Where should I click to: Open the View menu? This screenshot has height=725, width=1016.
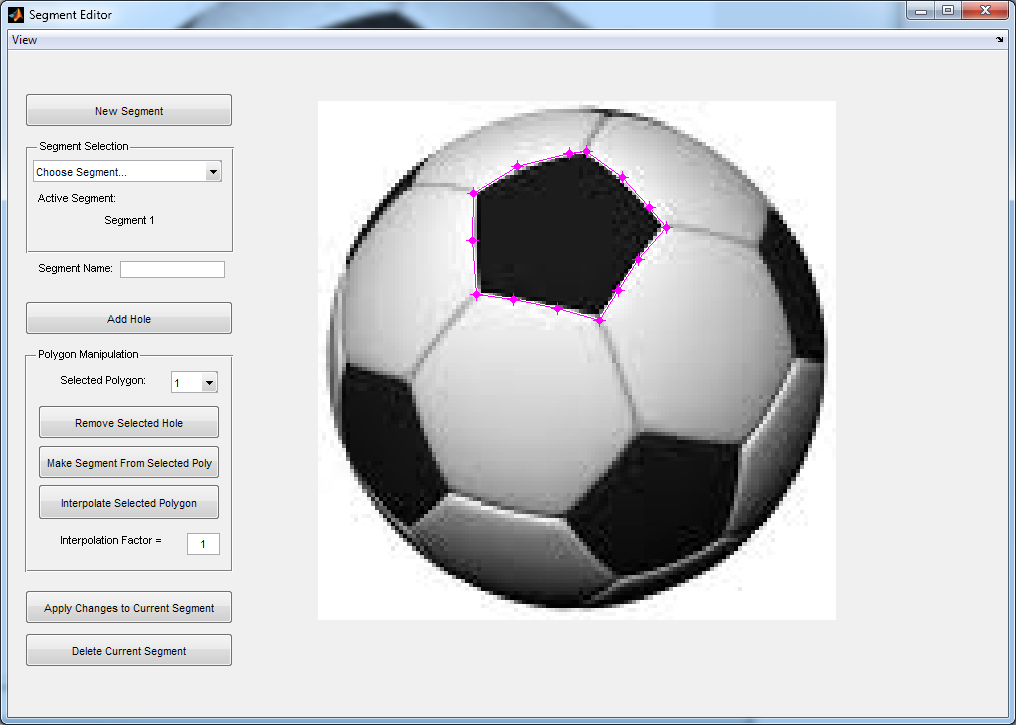click(x=25, y=40)
